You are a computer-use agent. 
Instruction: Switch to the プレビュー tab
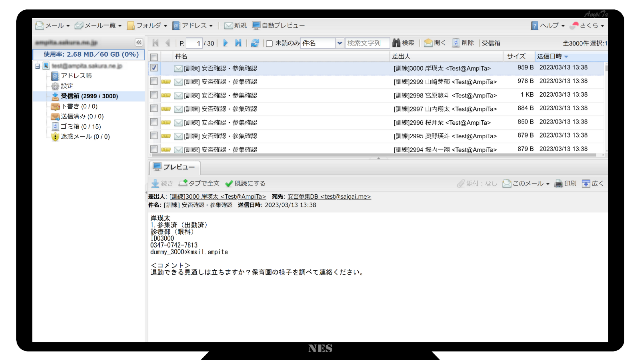(x=175, y=167)
